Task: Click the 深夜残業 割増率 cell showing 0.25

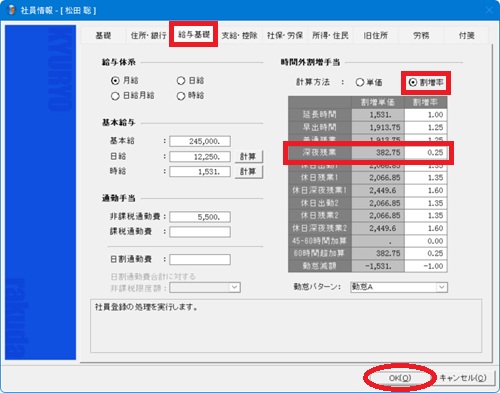Action: [426, 153]
